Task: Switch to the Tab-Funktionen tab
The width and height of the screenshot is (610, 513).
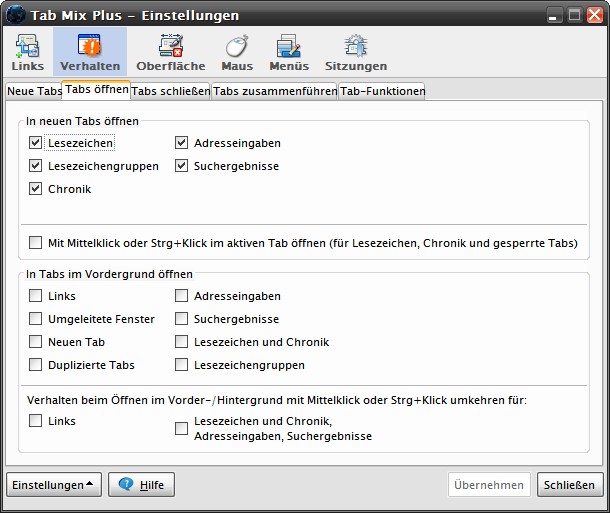Action: (x=382, y=91)
